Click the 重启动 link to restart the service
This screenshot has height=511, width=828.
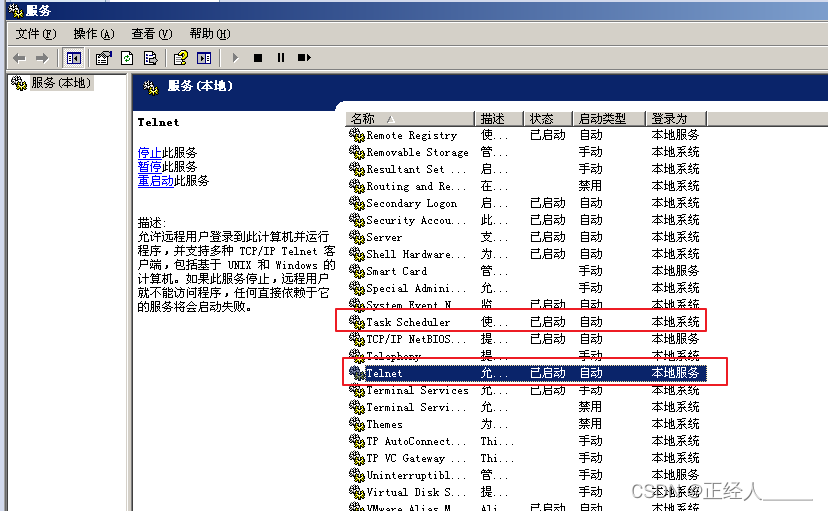point(155,181)
